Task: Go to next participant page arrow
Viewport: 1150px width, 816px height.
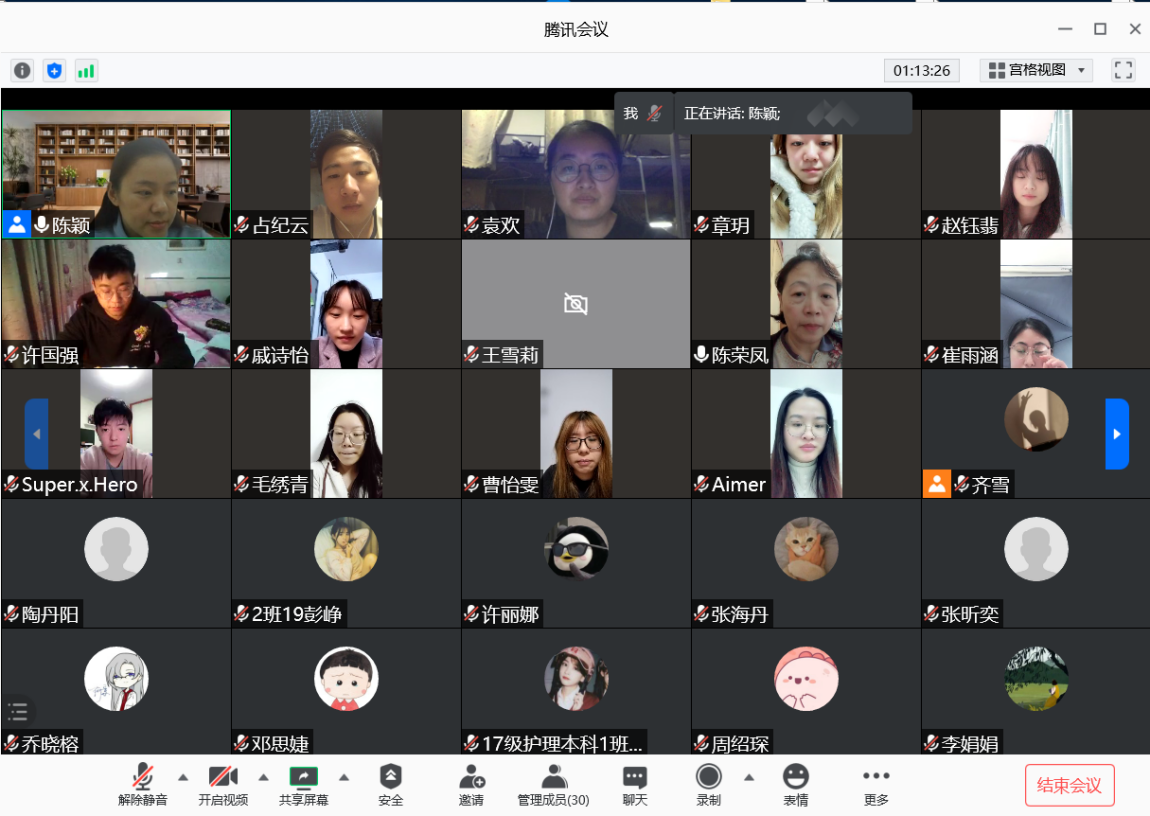Action: click(x=1117, y=434)
